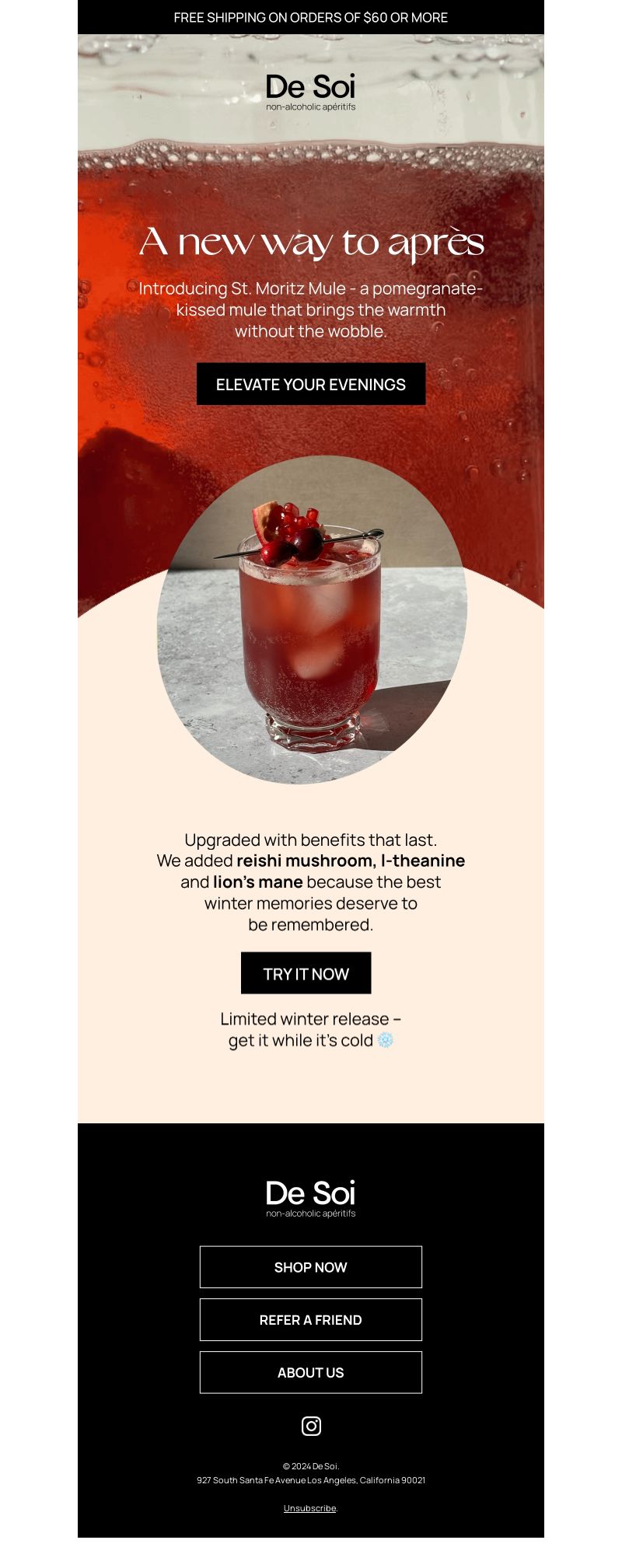Click the bold 'reishi mushroom, l-theanine' text
Screen dimensions: 622x1568
click(x=351, y=861)
